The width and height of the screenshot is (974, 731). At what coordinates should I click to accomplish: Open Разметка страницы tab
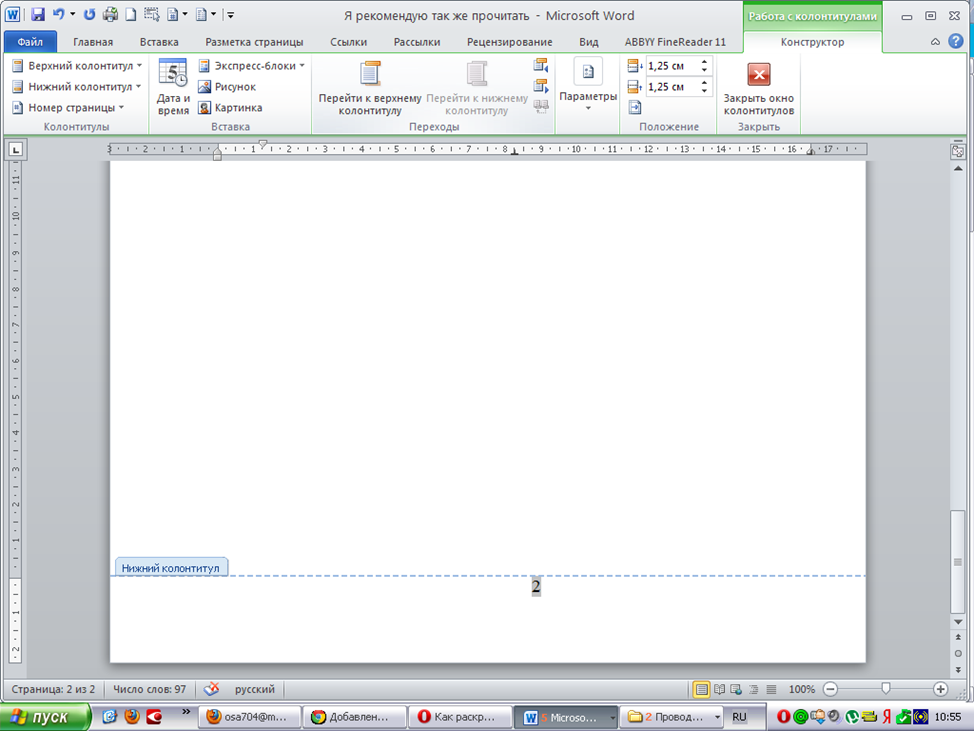254,42
